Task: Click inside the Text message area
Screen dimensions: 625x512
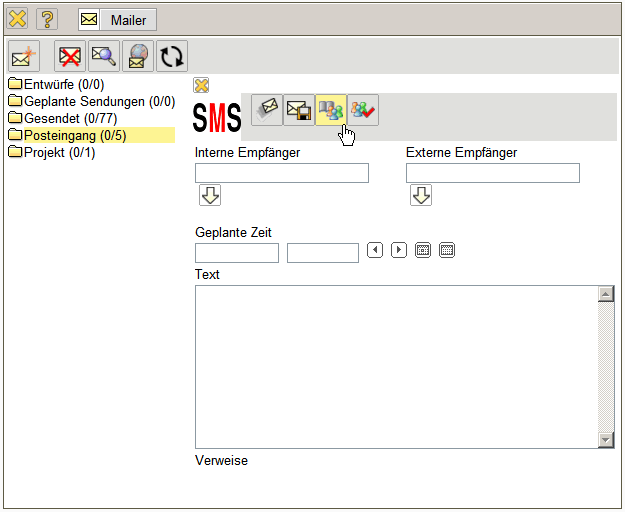Action: point(397,367)
